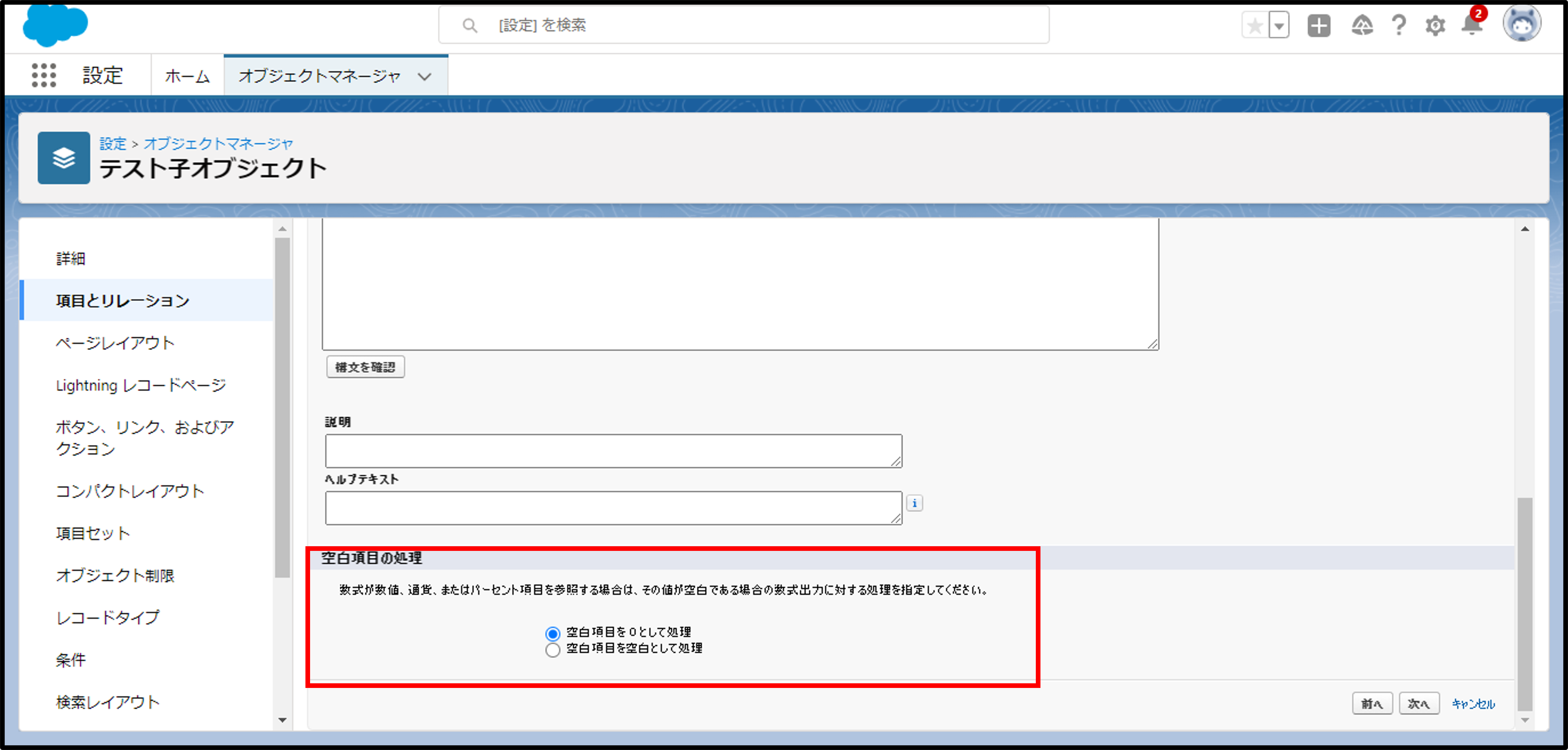Select 空白項目を空白として処理 radio button
The width and height of the screenshot is (1568, 750).
coord(552,650)
